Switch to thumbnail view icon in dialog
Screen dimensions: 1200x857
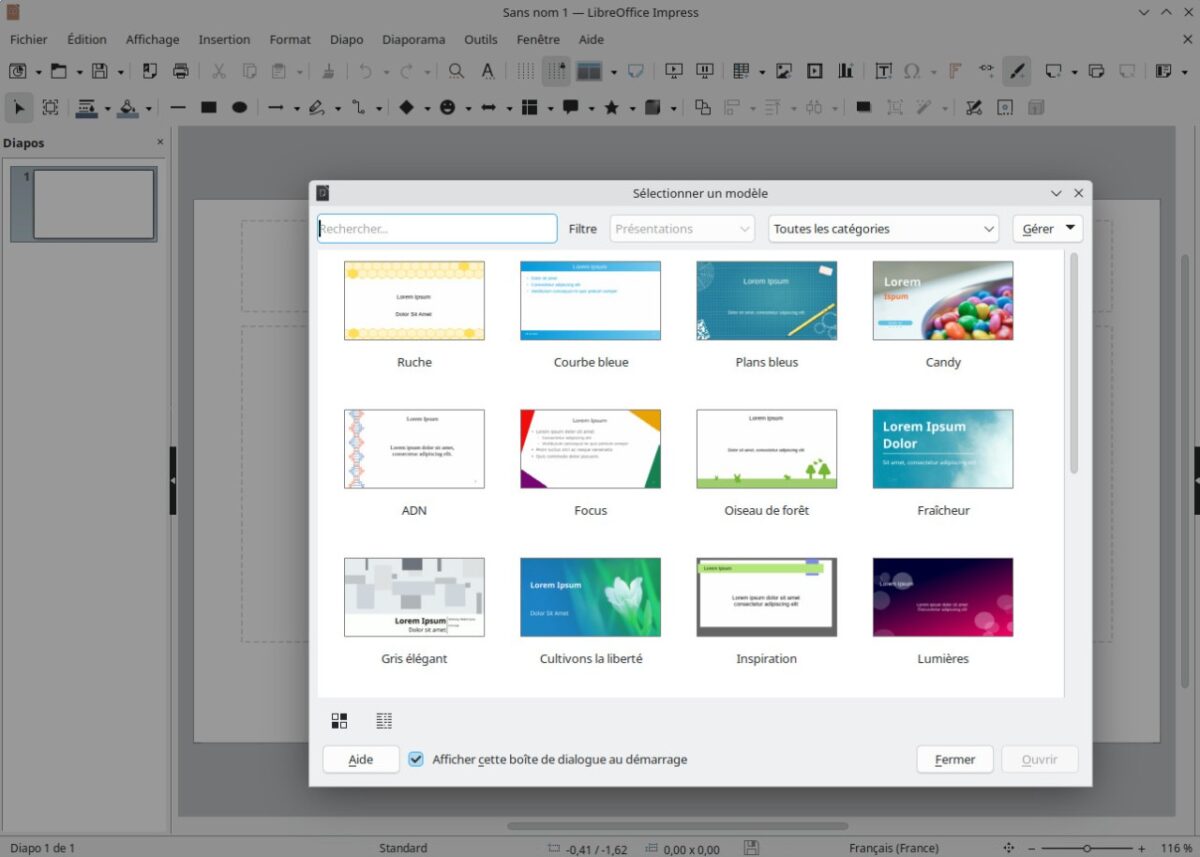click(x=340, y=720)
